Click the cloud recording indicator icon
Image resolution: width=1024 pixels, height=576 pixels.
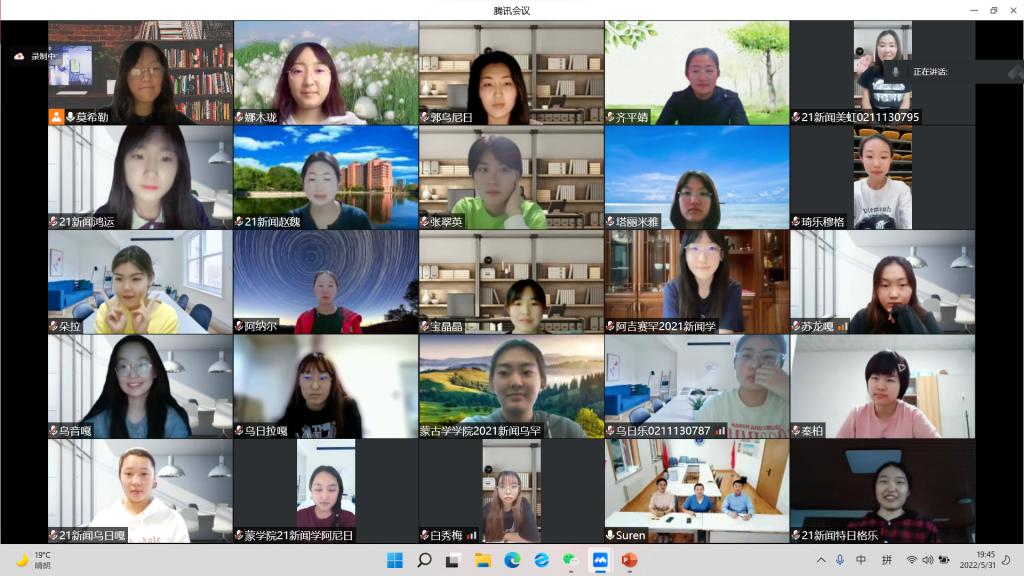coord(19,57)
